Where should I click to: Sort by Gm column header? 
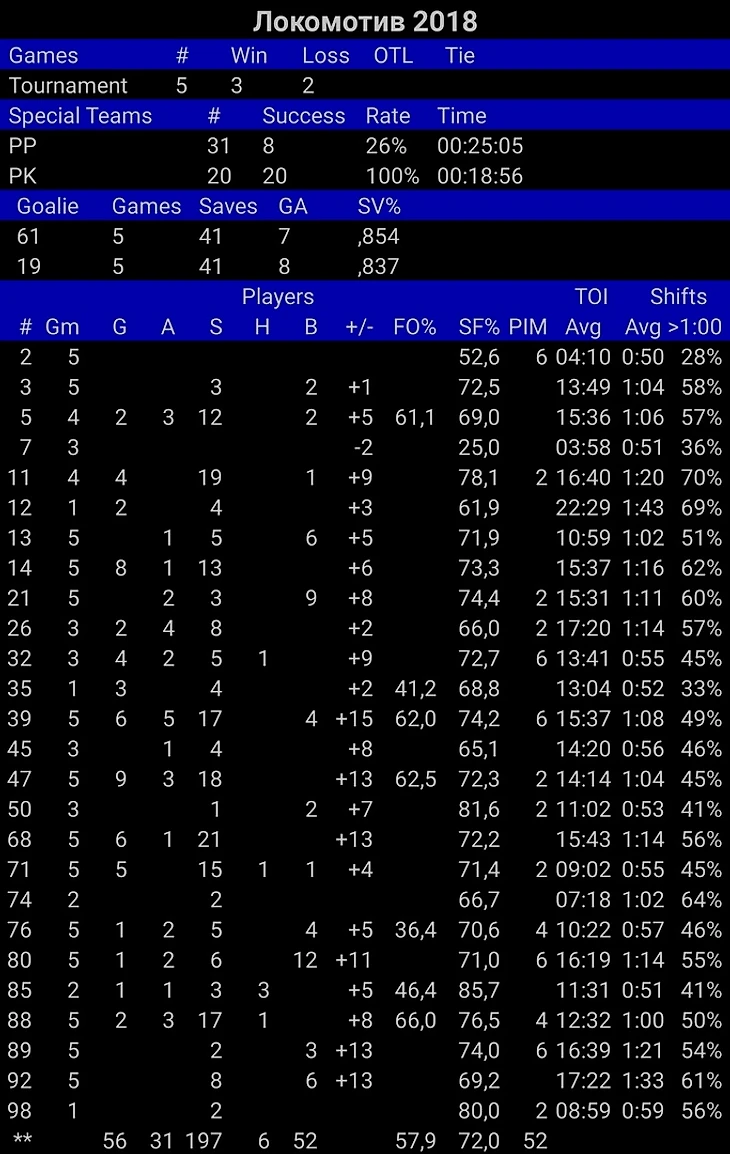[x=62, y=327]
